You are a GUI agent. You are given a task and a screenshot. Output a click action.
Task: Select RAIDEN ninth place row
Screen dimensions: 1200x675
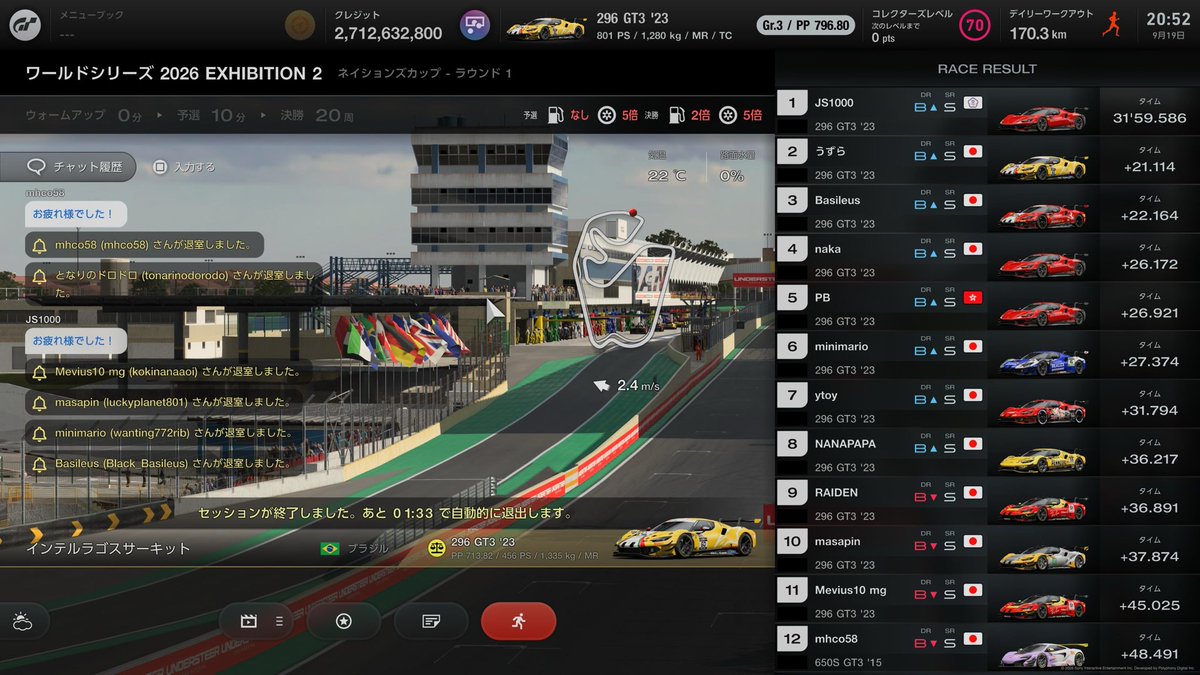[x=987, y=501]
